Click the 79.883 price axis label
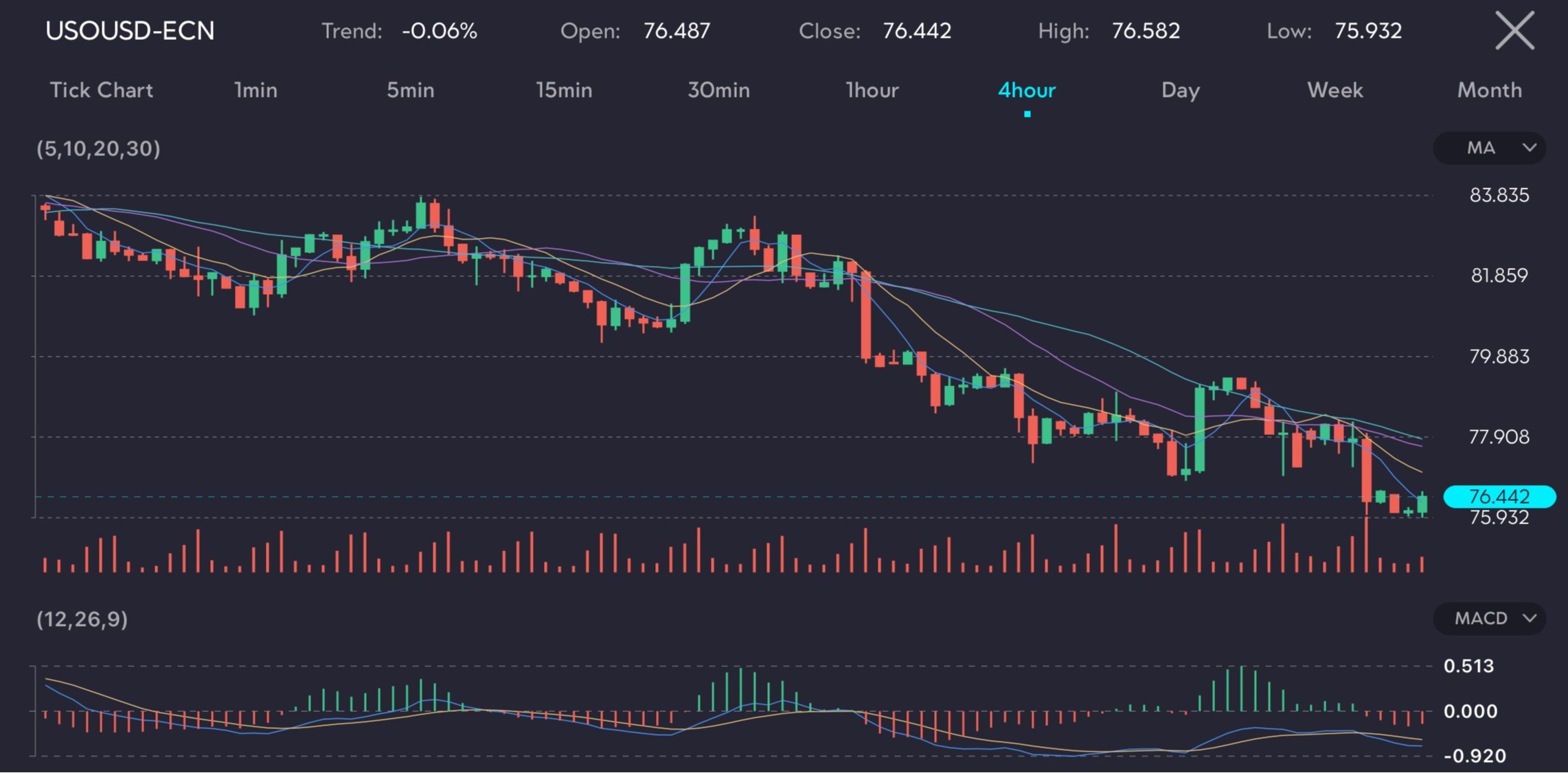The image size is (1568, 773). coord(1499,357)
